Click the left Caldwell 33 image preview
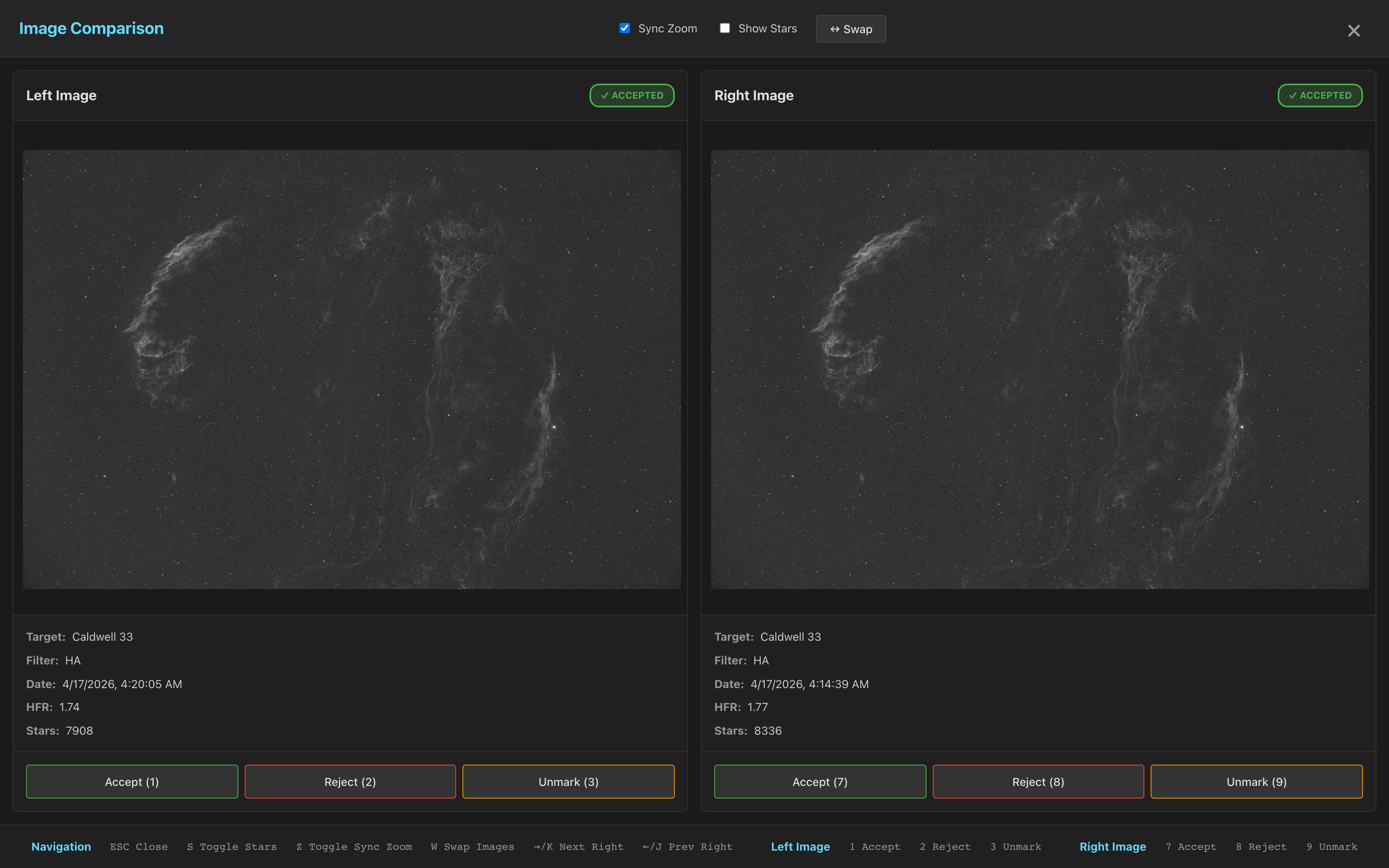Image resolution: width=1389 pixels, height=868 pixels. pyautogui.click(x=352, y=369)
